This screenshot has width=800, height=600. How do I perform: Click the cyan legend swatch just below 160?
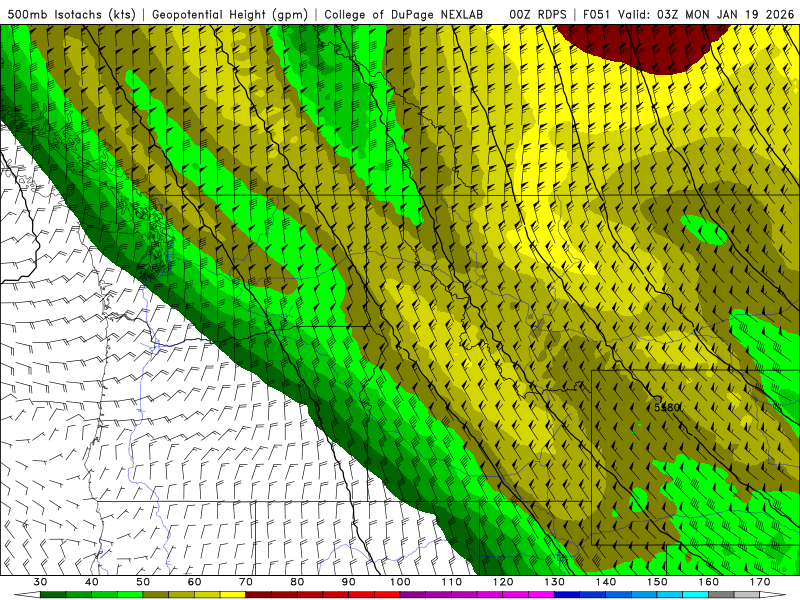coord(695,595)
